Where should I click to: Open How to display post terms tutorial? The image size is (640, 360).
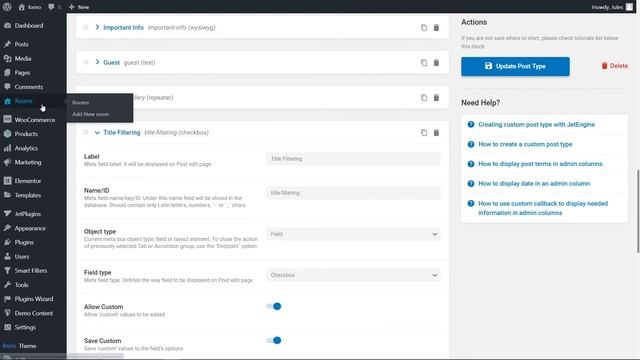tap(540, 164)
